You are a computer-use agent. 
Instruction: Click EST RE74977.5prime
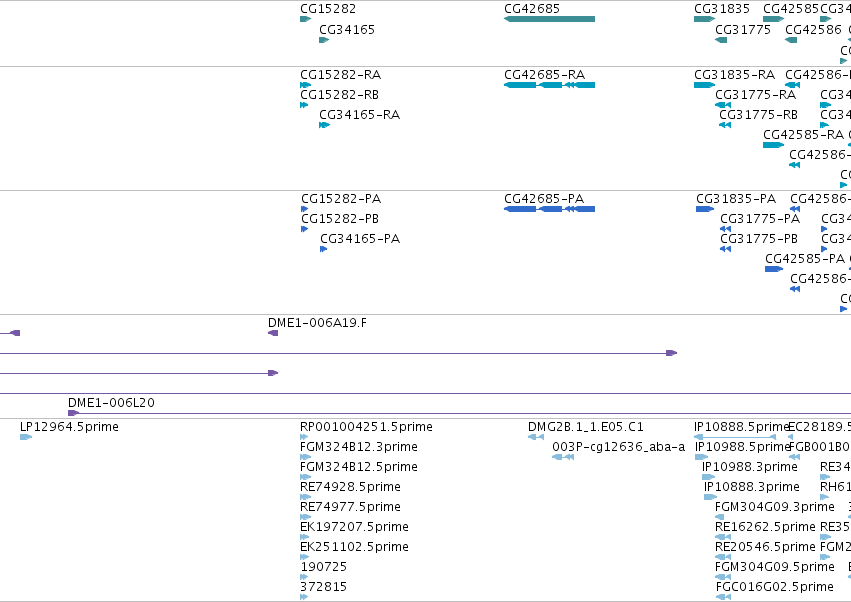pos(351,507)
